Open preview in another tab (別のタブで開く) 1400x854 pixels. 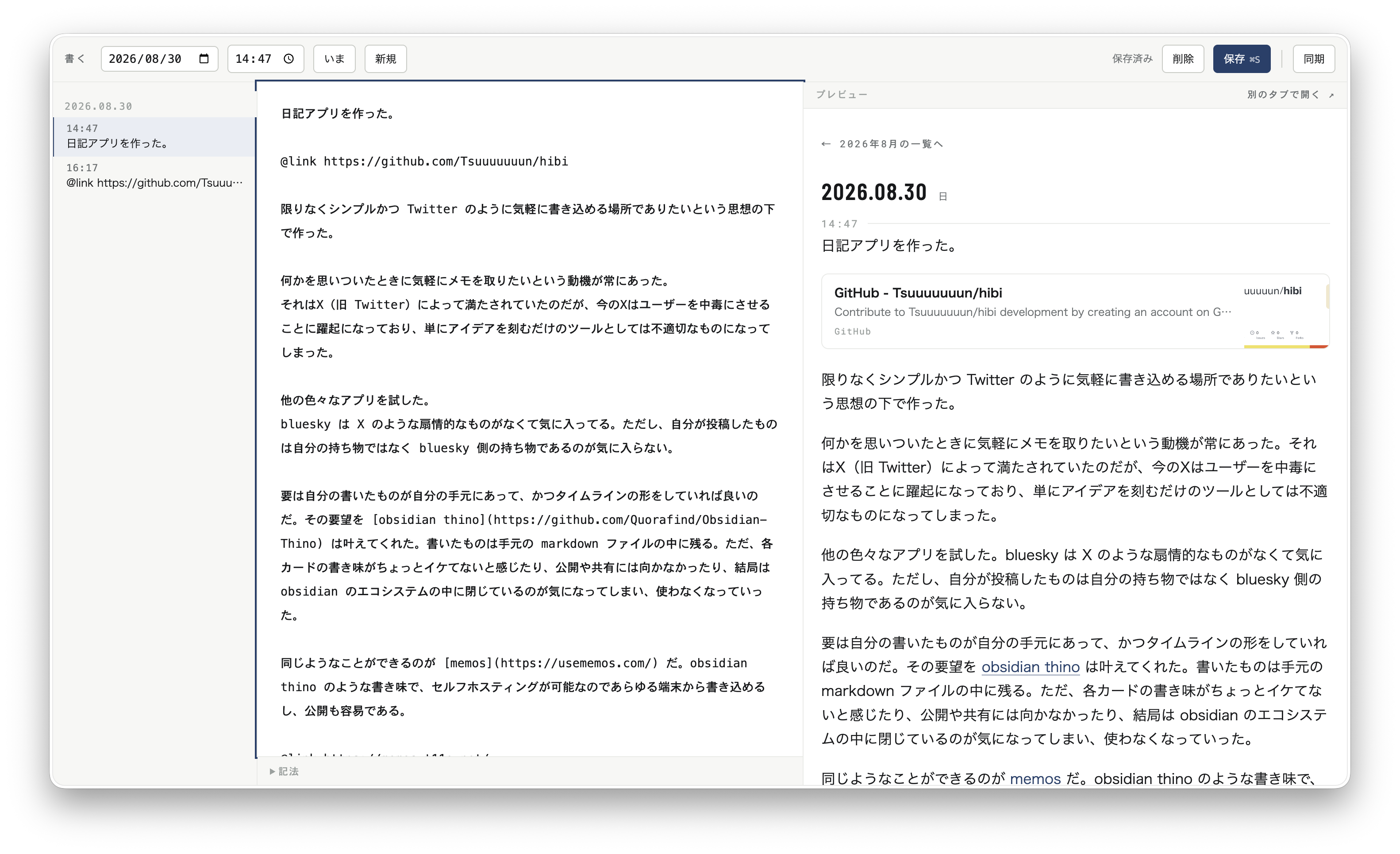point(1290,94)
